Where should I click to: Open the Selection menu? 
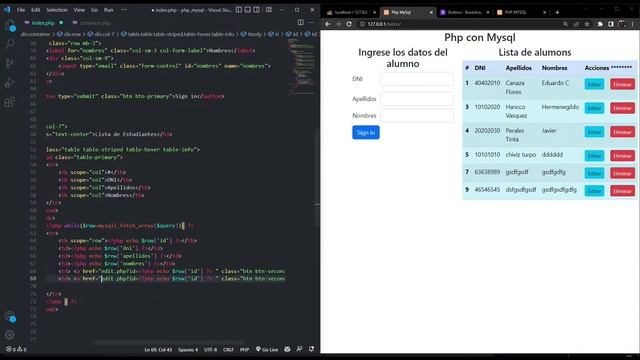[x=57, y=10]
